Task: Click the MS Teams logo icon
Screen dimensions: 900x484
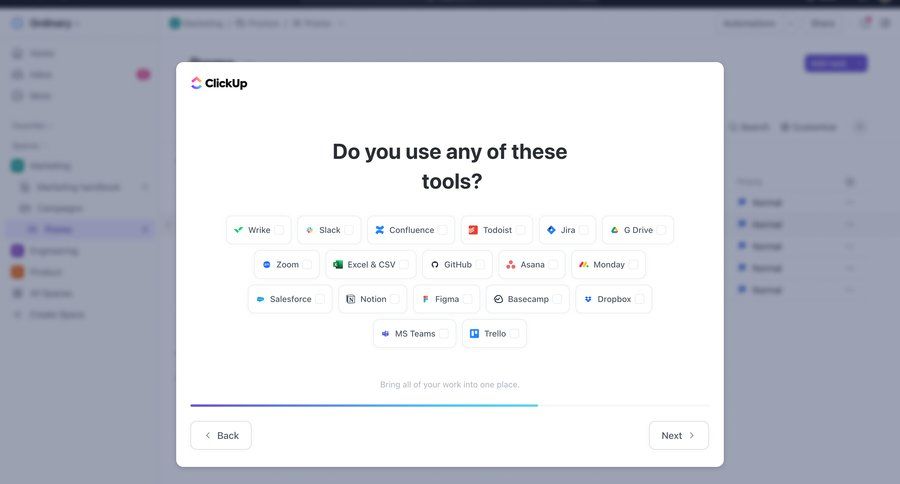Action: 385,334
